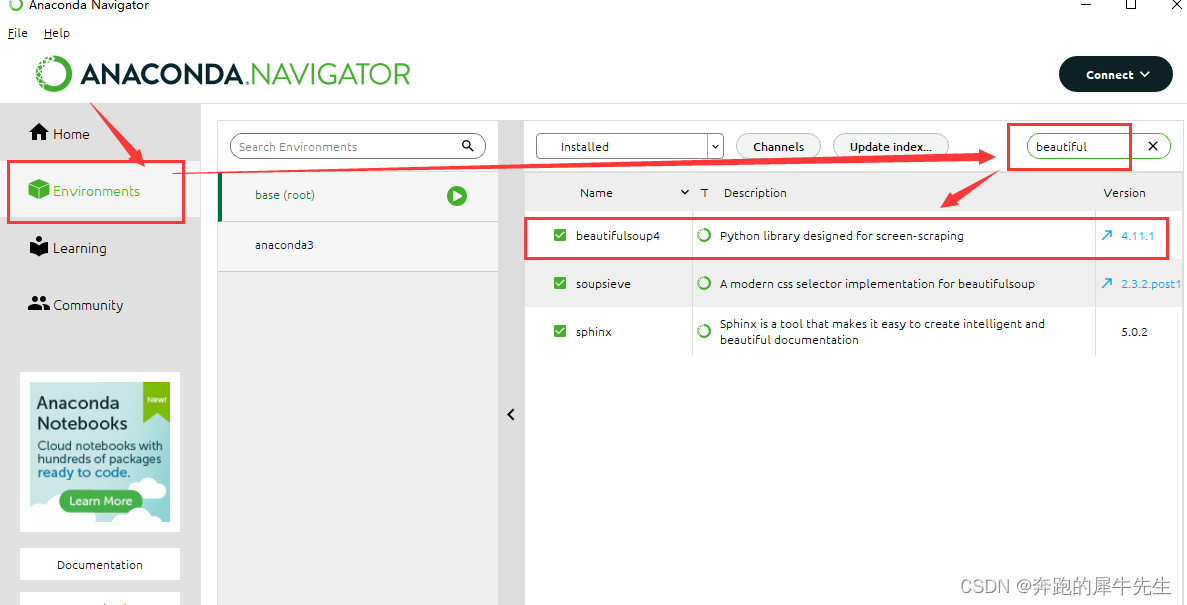Toggle the sphinx package checkbox
Viewport: 1187px width, 605px height.
pyautogui.click(x=560, y=331)
